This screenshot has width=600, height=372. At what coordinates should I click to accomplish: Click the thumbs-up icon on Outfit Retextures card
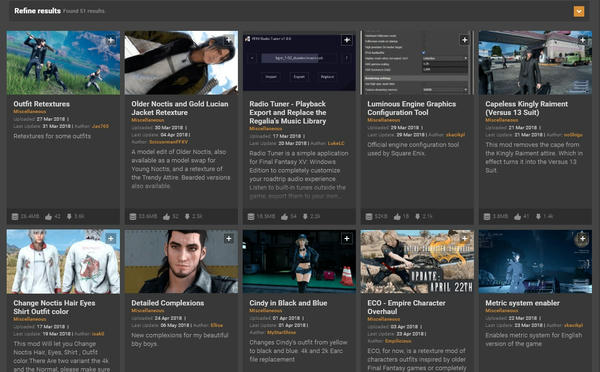48,217
